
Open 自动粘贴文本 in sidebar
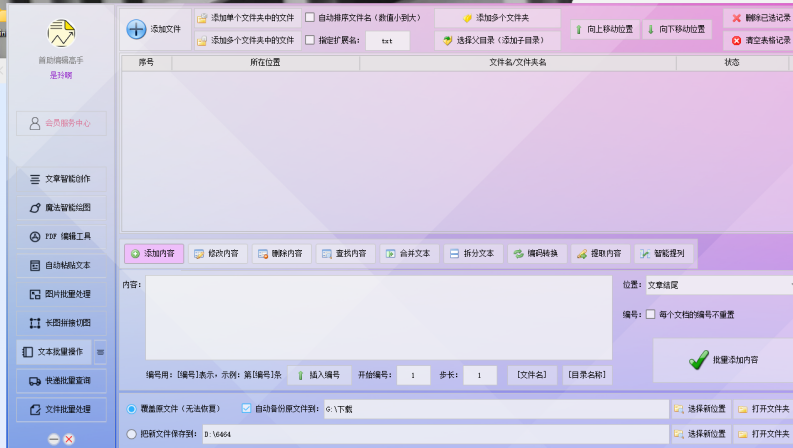pyautogui.click(x=61, y=265)
